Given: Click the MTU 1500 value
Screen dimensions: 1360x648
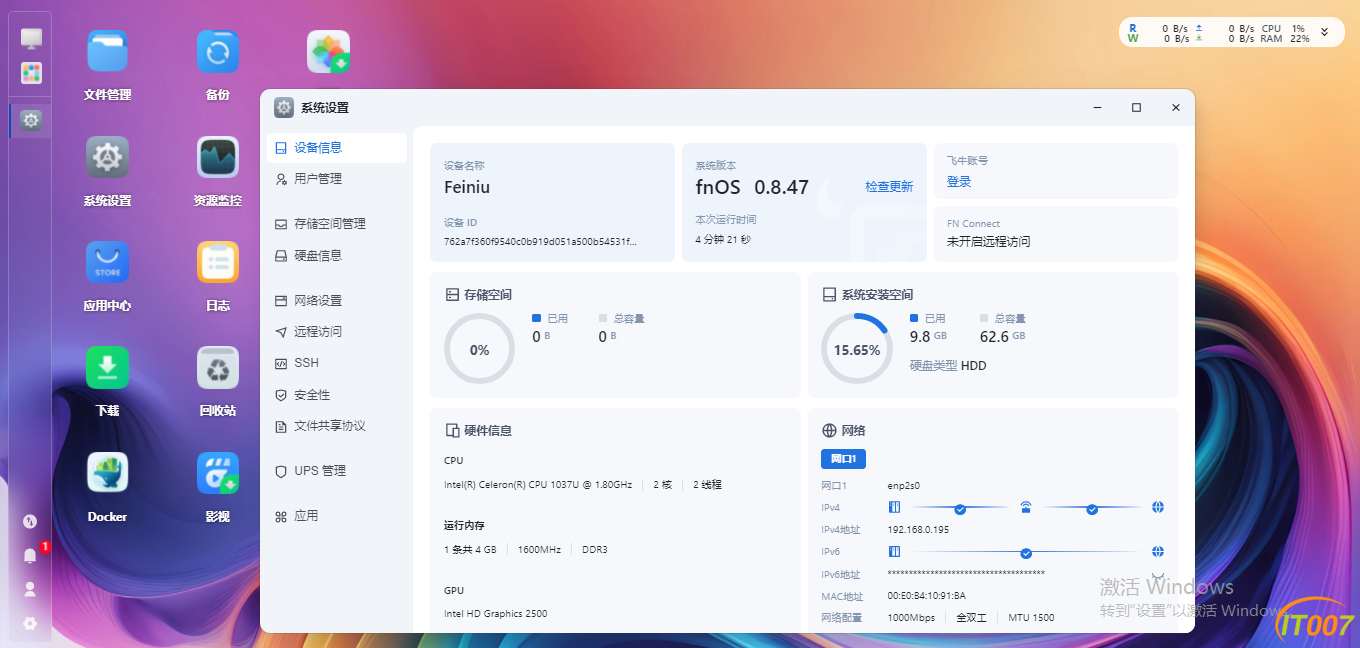Looking at the screenshot, I should [1031, 618].
